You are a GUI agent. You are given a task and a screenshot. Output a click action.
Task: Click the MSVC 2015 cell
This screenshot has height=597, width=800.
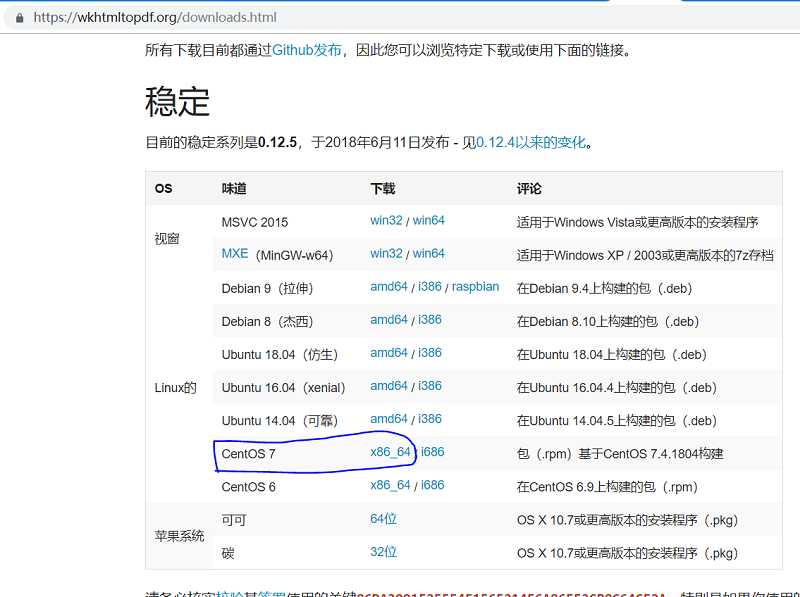click(255, 222)
